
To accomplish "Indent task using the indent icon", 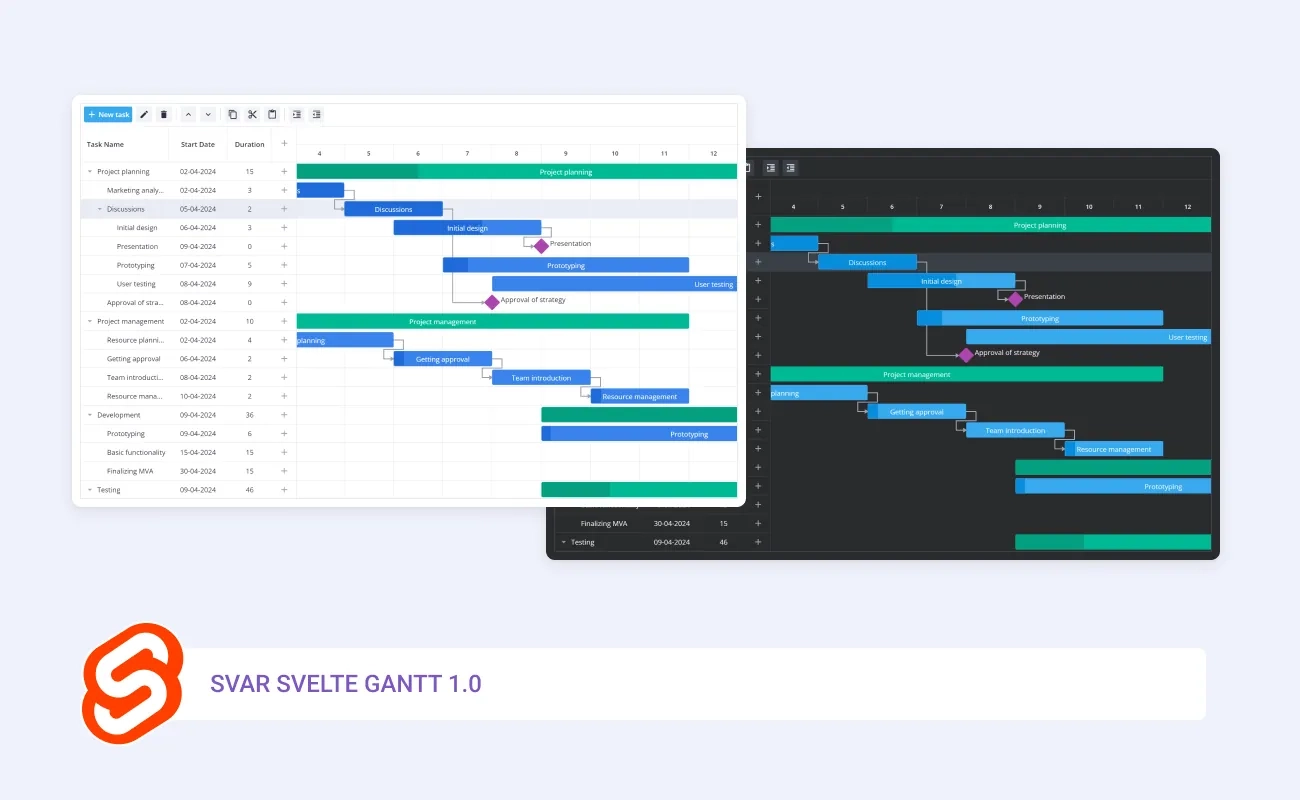I will tap(297, 115).
